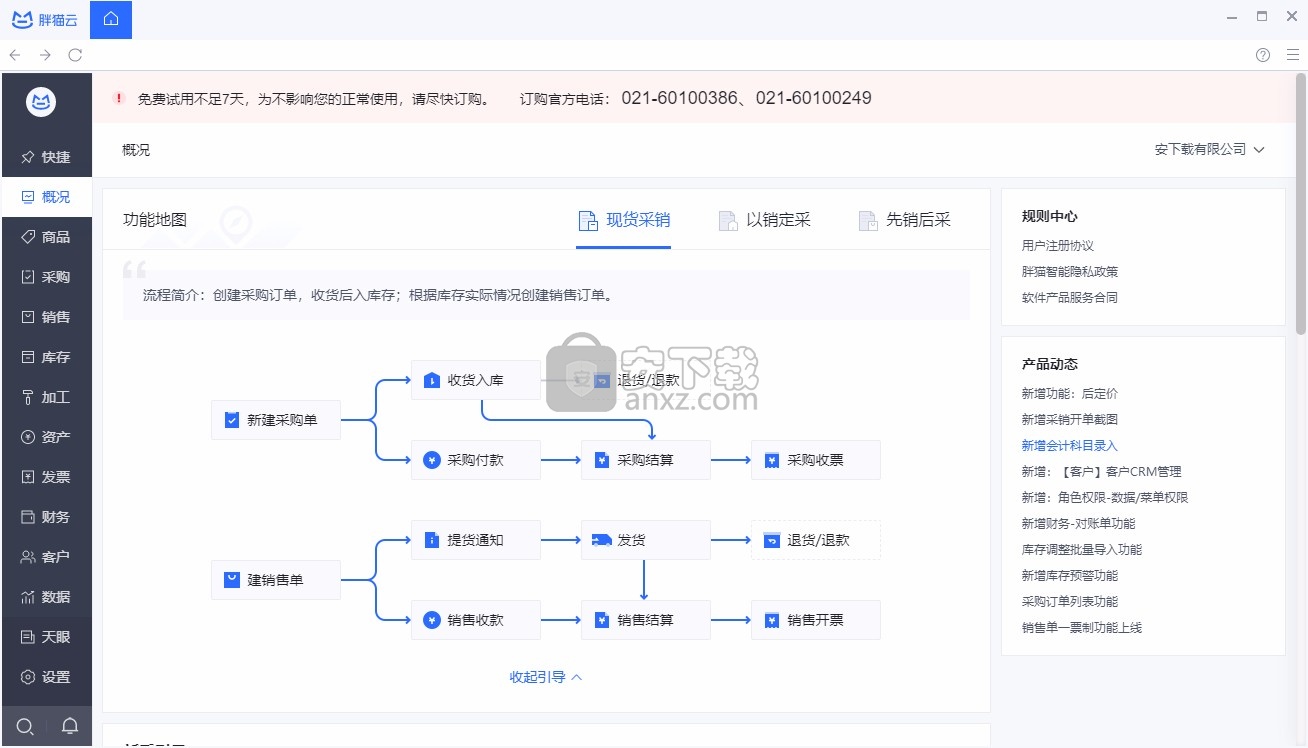Refresh the page with reload icon
The height and width of the screenshot is (748, 1308).
75,55
